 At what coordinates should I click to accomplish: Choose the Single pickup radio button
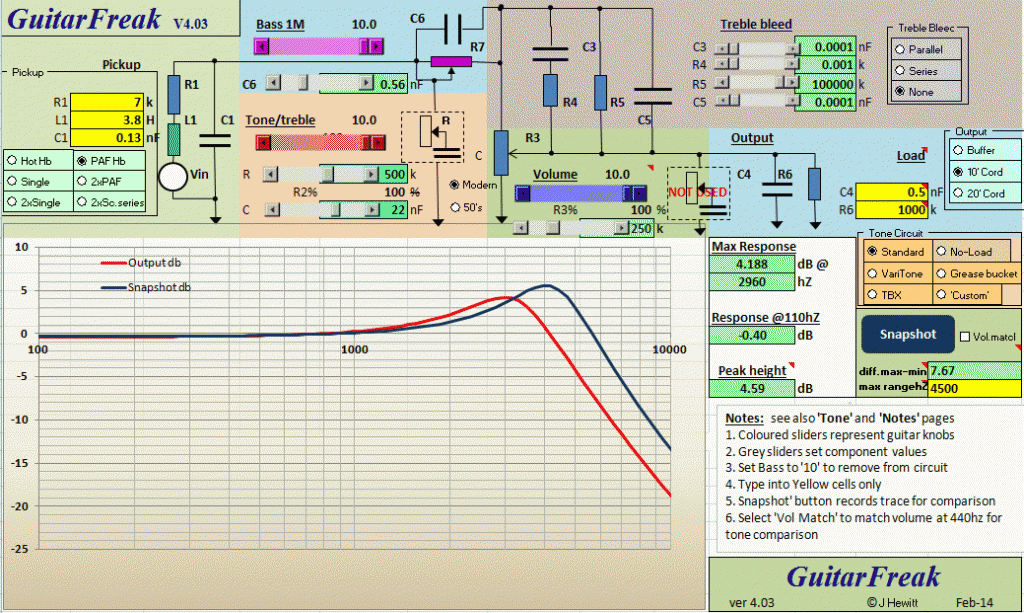coord(12,181)
